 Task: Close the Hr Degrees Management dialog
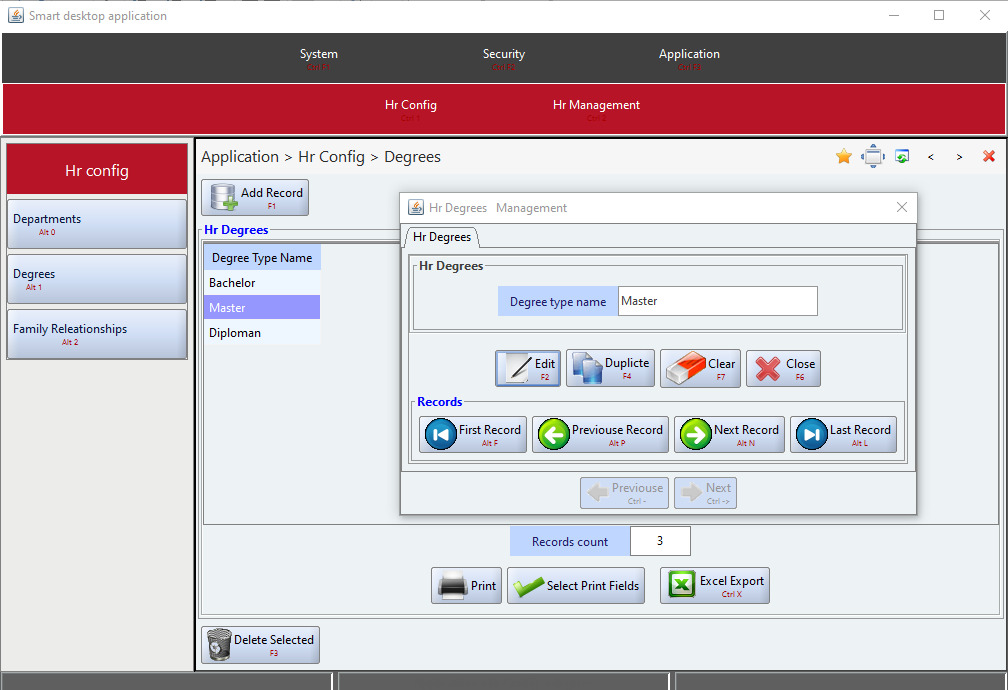pos(902,207)
